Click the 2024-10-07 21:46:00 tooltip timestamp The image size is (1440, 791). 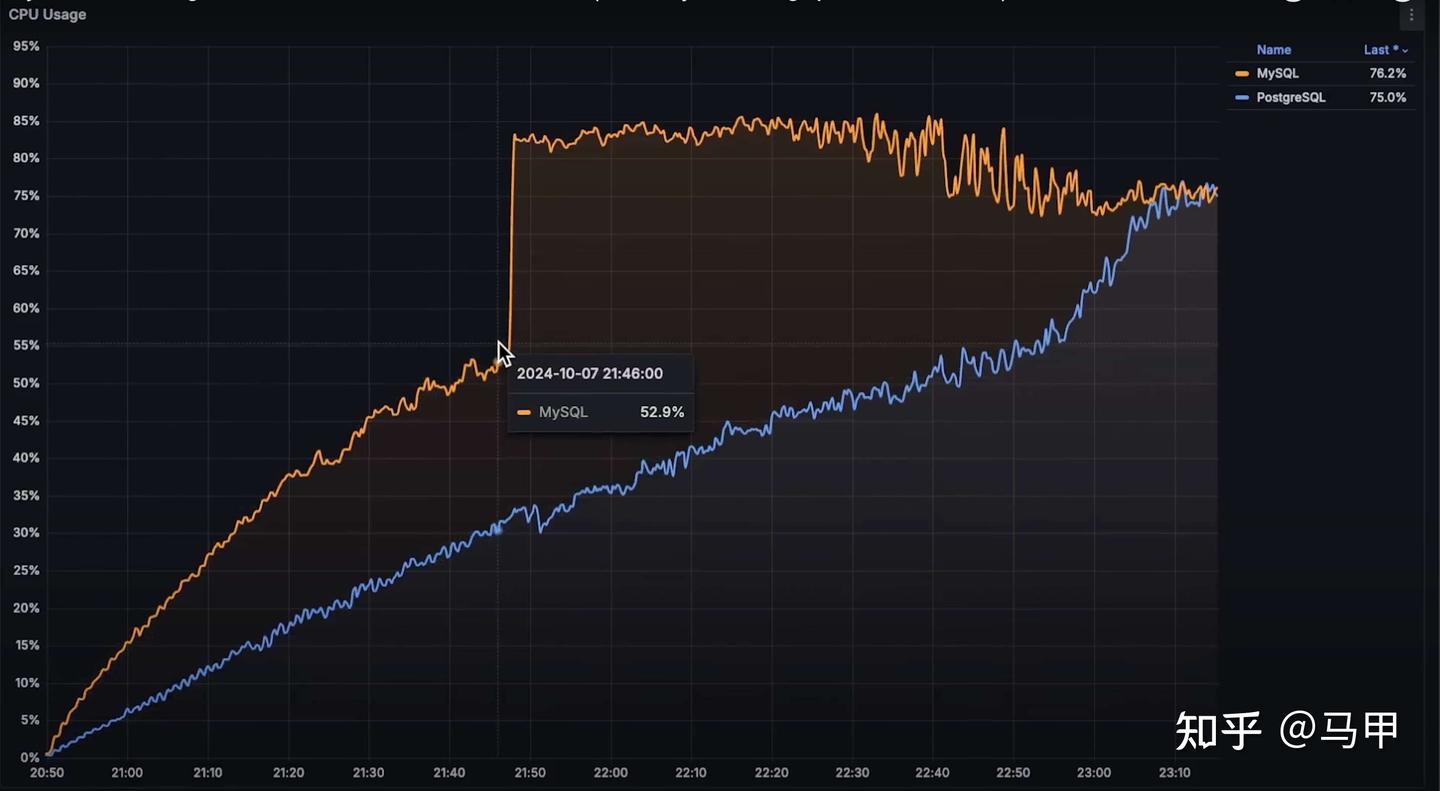590,373
